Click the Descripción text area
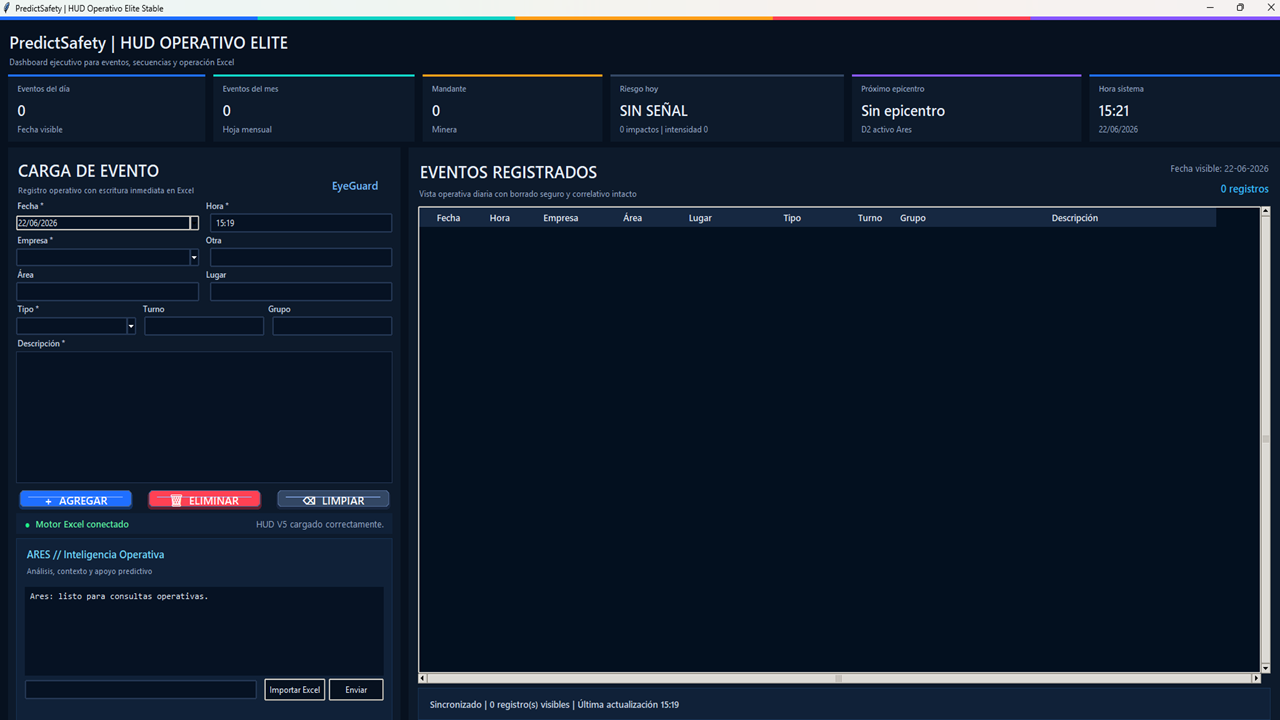 [204, 417]
